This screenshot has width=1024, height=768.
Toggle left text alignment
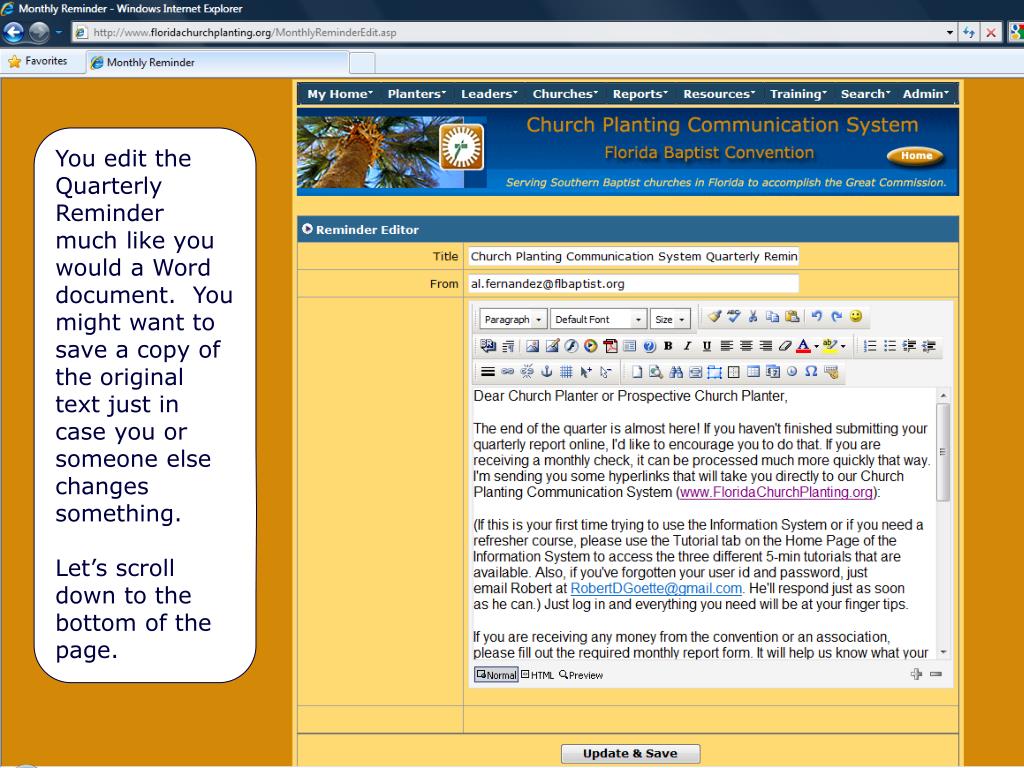coord(726,346)
